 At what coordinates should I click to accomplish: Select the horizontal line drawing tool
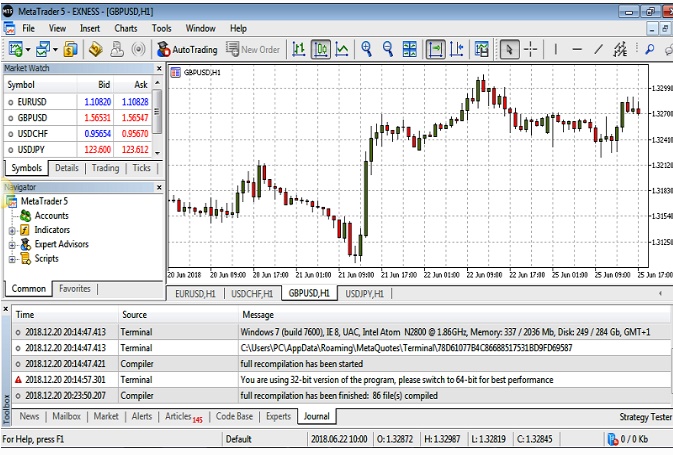click(577, 49)
